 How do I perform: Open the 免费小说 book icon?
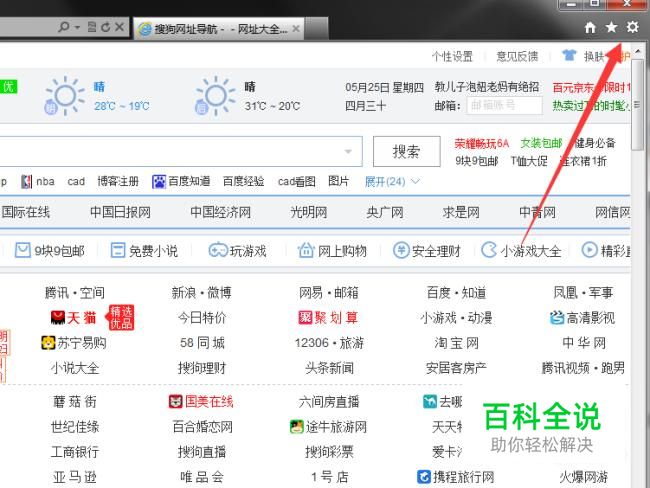(x=118, y=250)
